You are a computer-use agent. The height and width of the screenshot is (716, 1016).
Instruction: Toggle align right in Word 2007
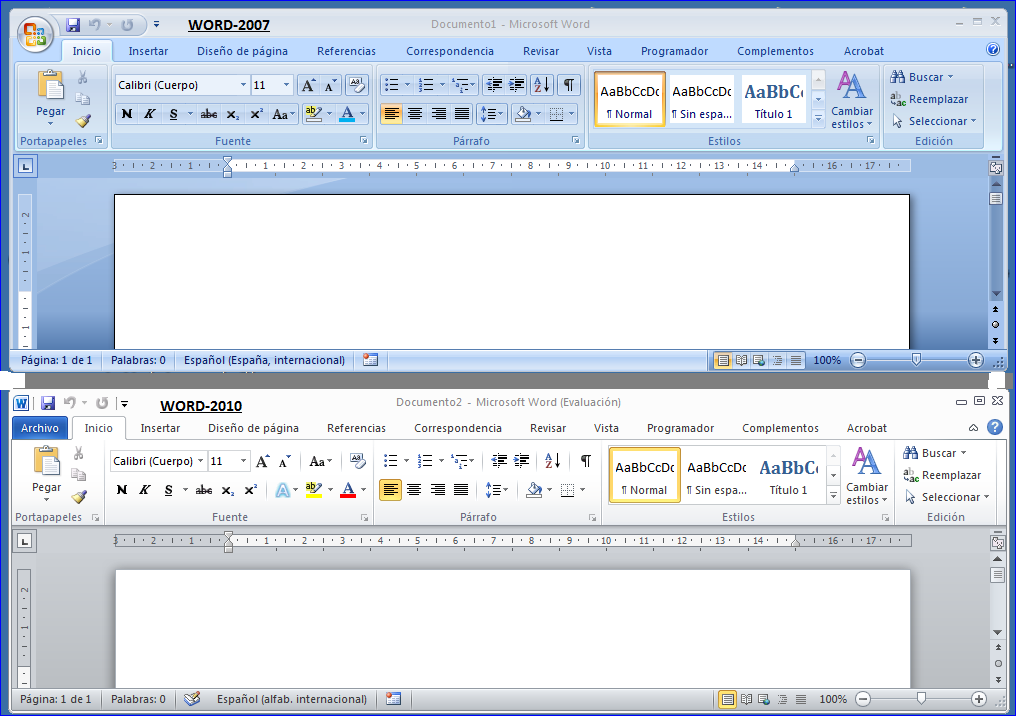click(439, 115)
